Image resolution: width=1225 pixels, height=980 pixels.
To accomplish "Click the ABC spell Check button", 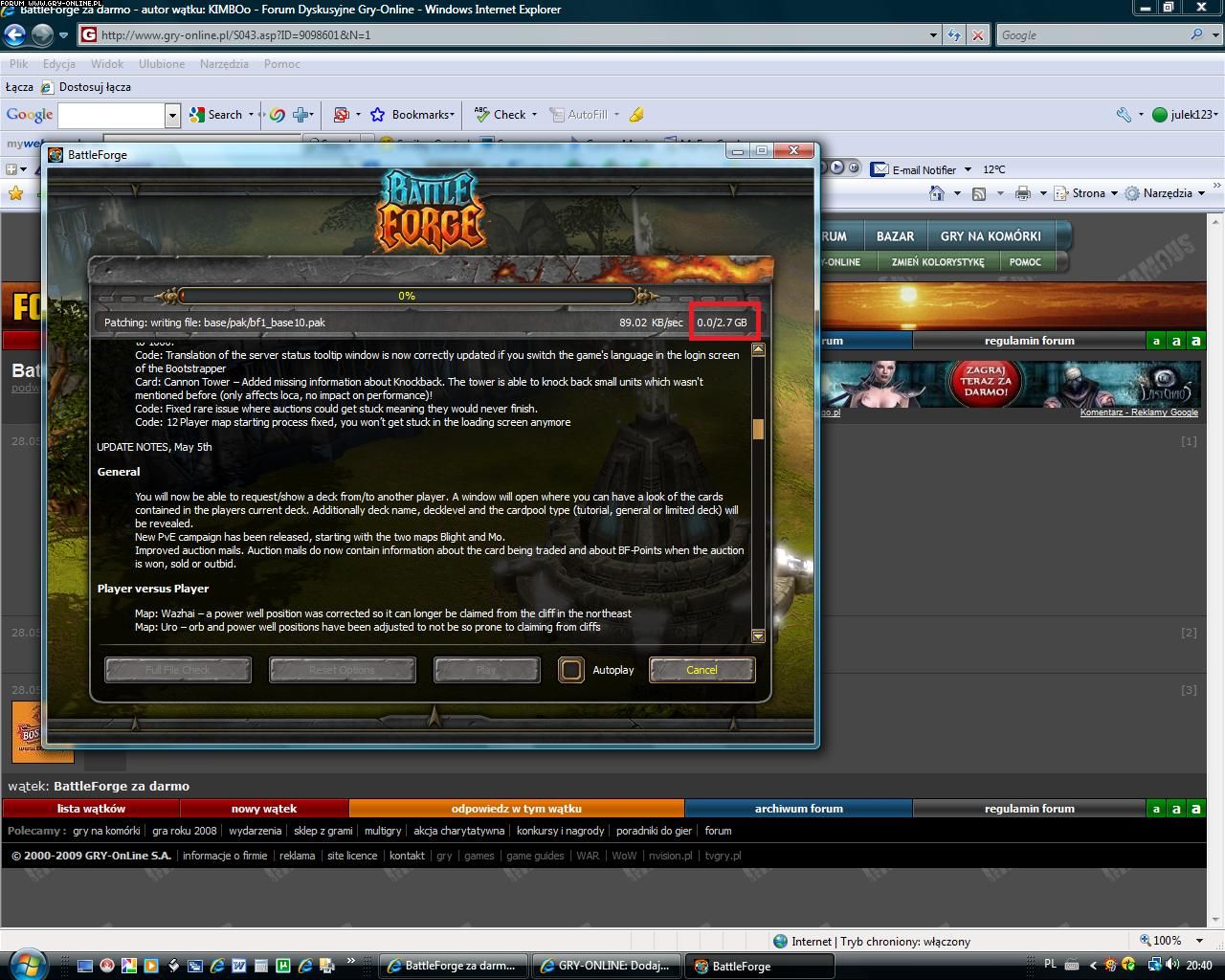I will 501,115.
